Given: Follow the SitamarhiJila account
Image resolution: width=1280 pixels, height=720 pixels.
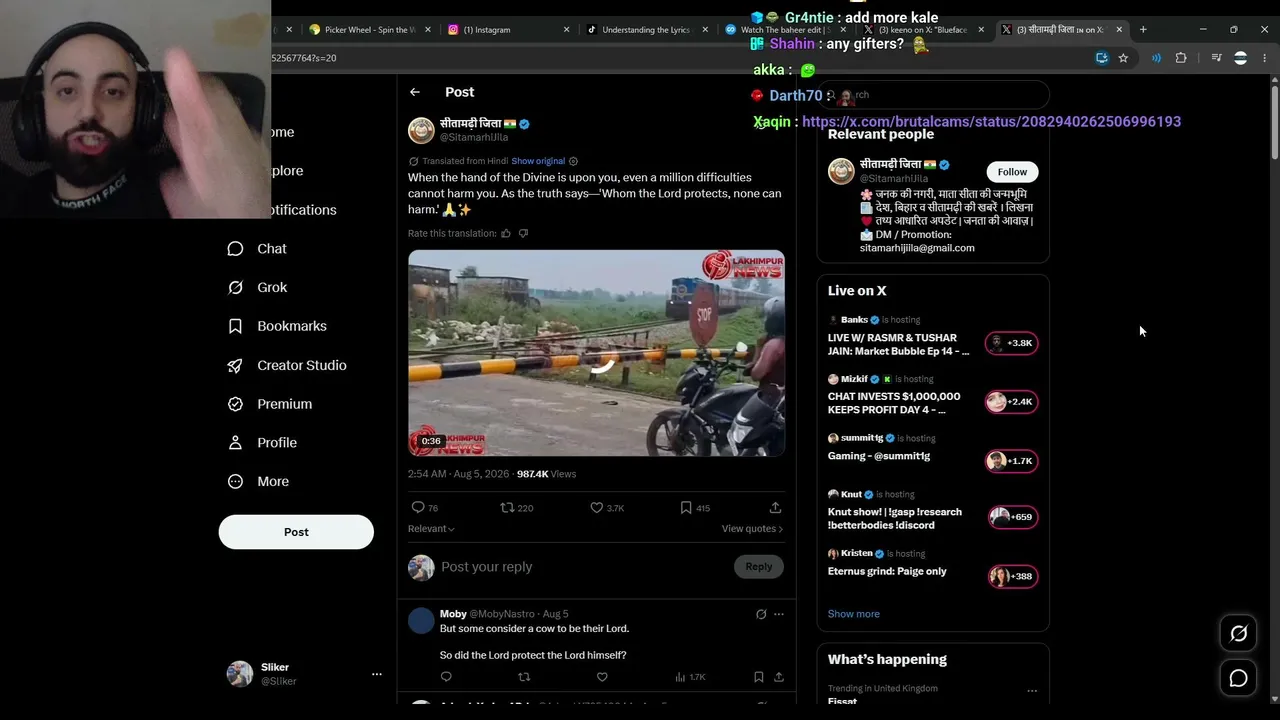Looking at the screenshot, I should pos(1012,172).
